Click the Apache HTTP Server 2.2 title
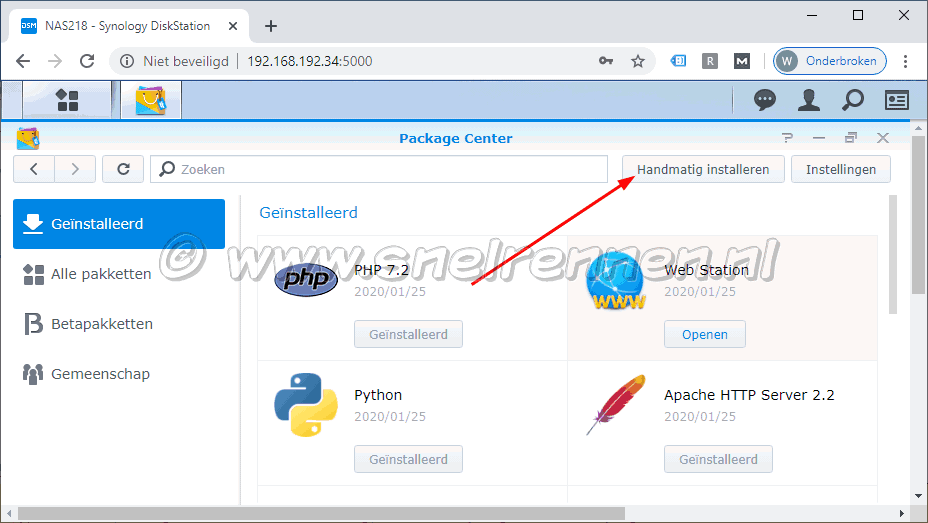928x523 pixels. pyautogui.click(x=749, y=395)
